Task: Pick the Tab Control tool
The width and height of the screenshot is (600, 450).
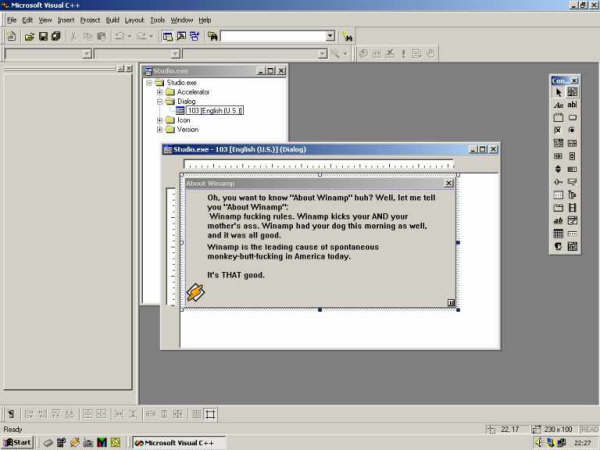Action: pyautogui.click(x=558, y=208)
